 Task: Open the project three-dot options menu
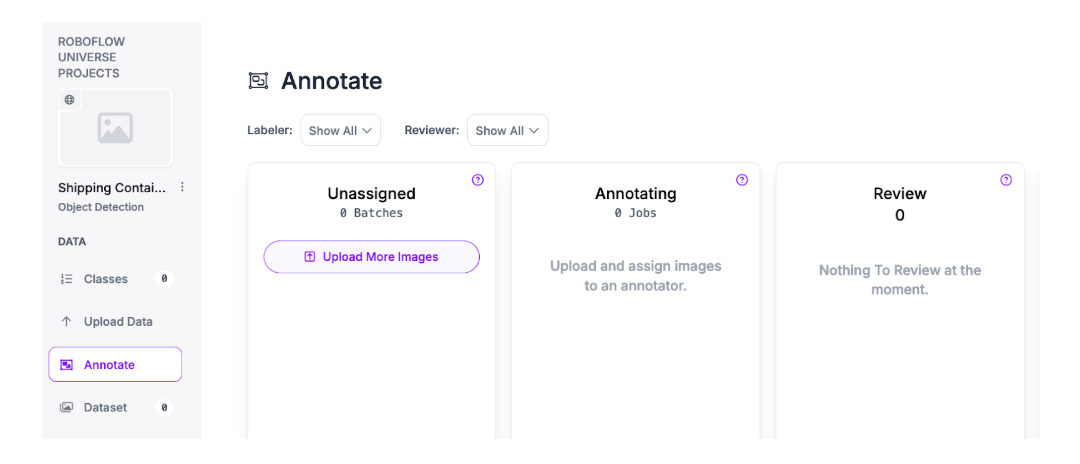click(x=182, y=187)
